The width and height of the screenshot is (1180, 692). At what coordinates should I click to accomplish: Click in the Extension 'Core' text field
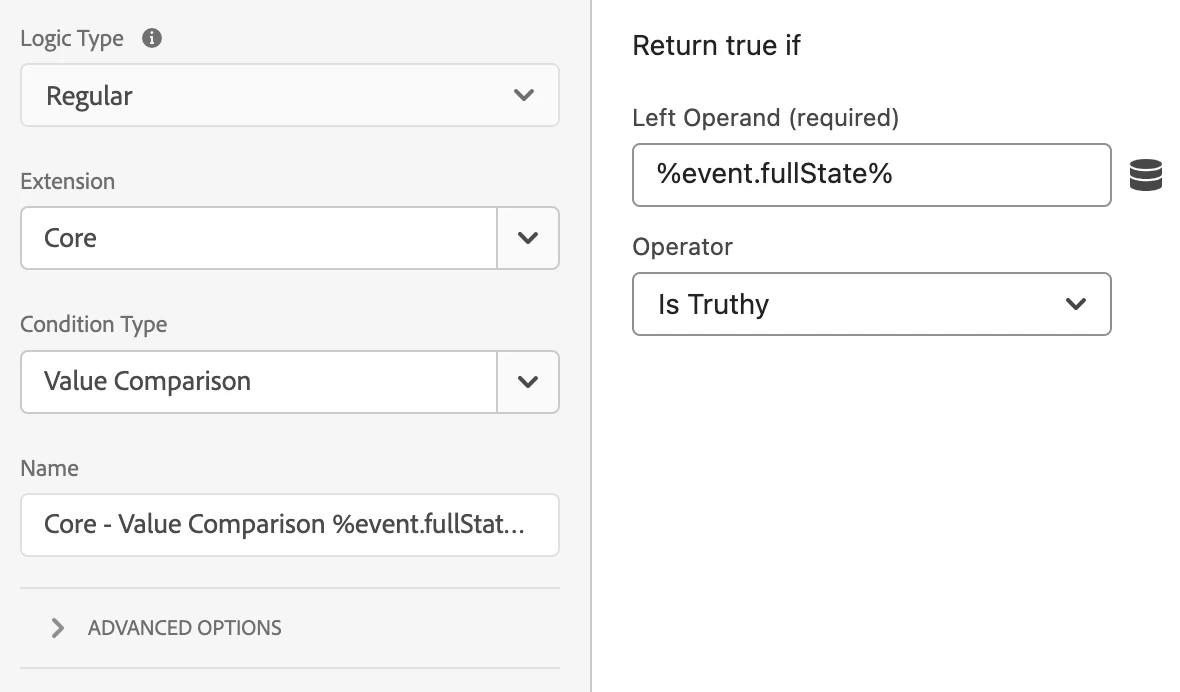point(258,238)
